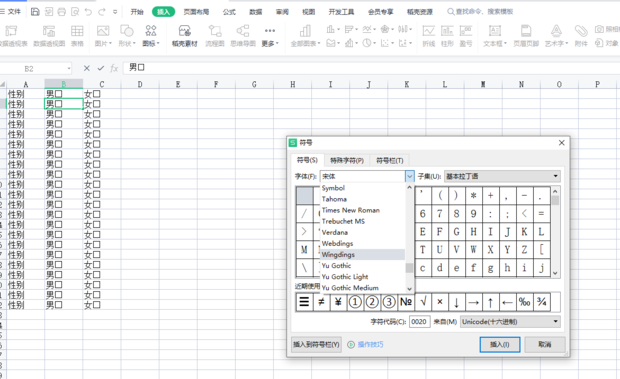Open the Name Box dropdown arrow
620x379 pixels.
(x=69, y=69)
